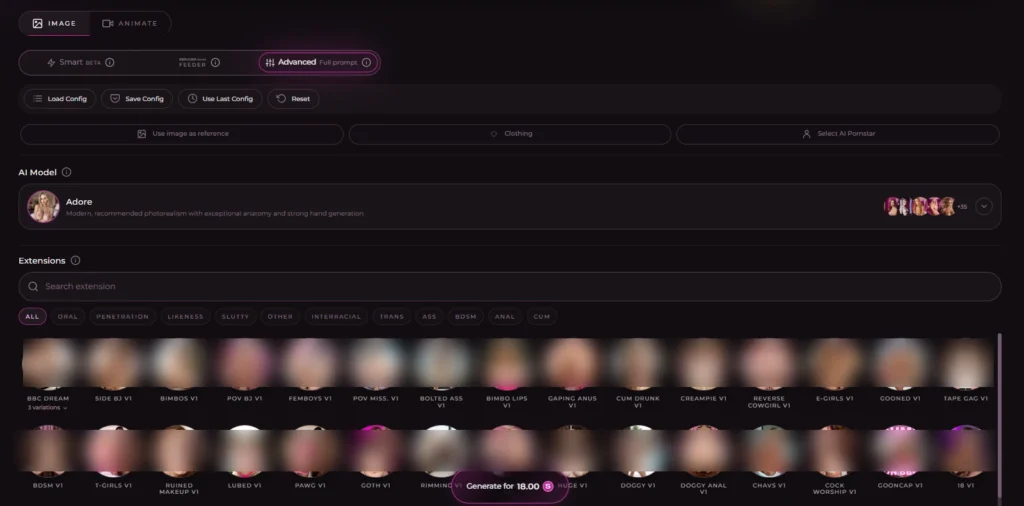Click the Adore model avatar thumbnail
The image size is (1024, 506).
pos(43,206)
